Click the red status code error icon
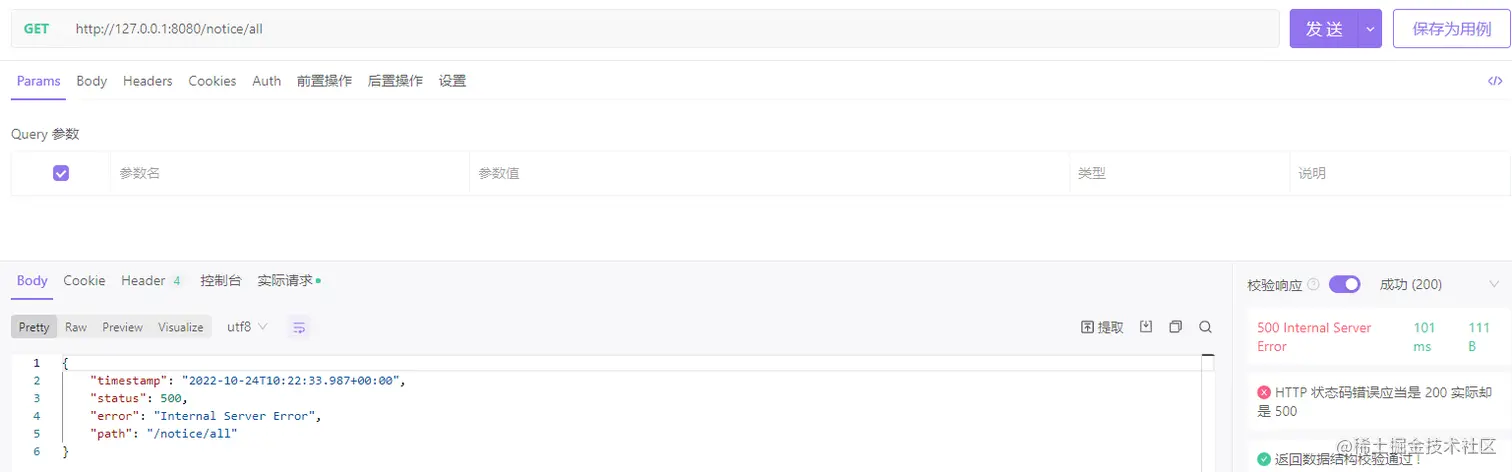The height and width of the screenshot is (472, 1512). [x=1264, y=392]
